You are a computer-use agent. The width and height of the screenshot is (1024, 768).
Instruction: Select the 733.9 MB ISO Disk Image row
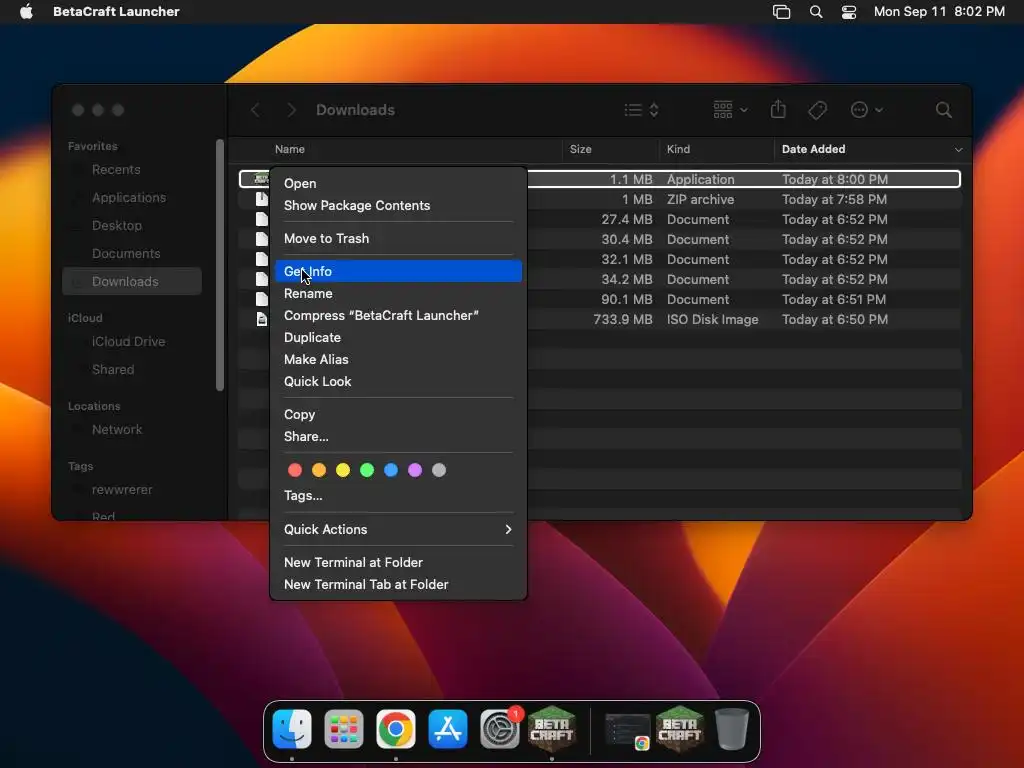(x=600, y=319)
